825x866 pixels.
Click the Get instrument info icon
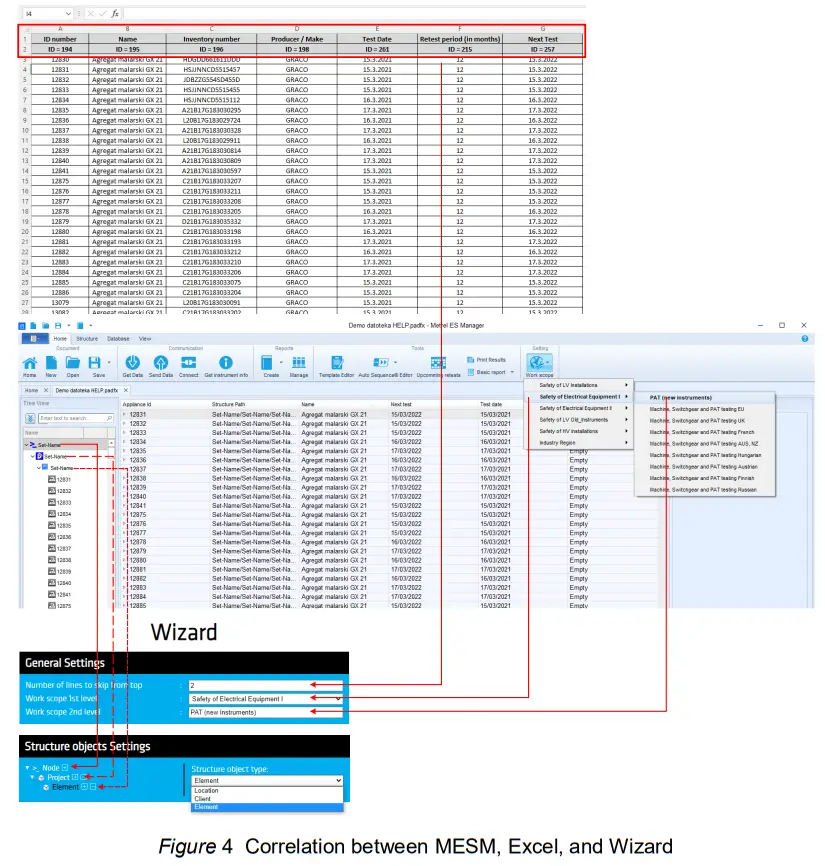227,360
